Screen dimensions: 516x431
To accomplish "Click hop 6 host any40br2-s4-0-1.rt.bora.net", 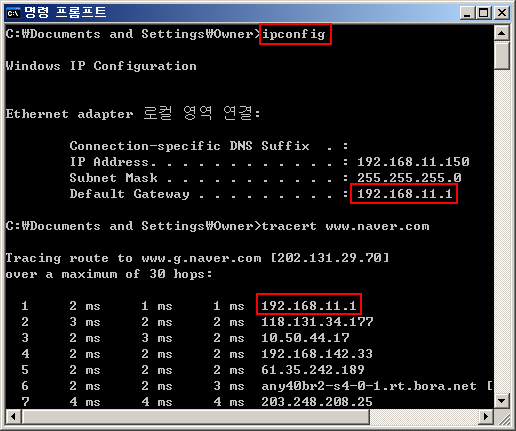I will point(369,386).
